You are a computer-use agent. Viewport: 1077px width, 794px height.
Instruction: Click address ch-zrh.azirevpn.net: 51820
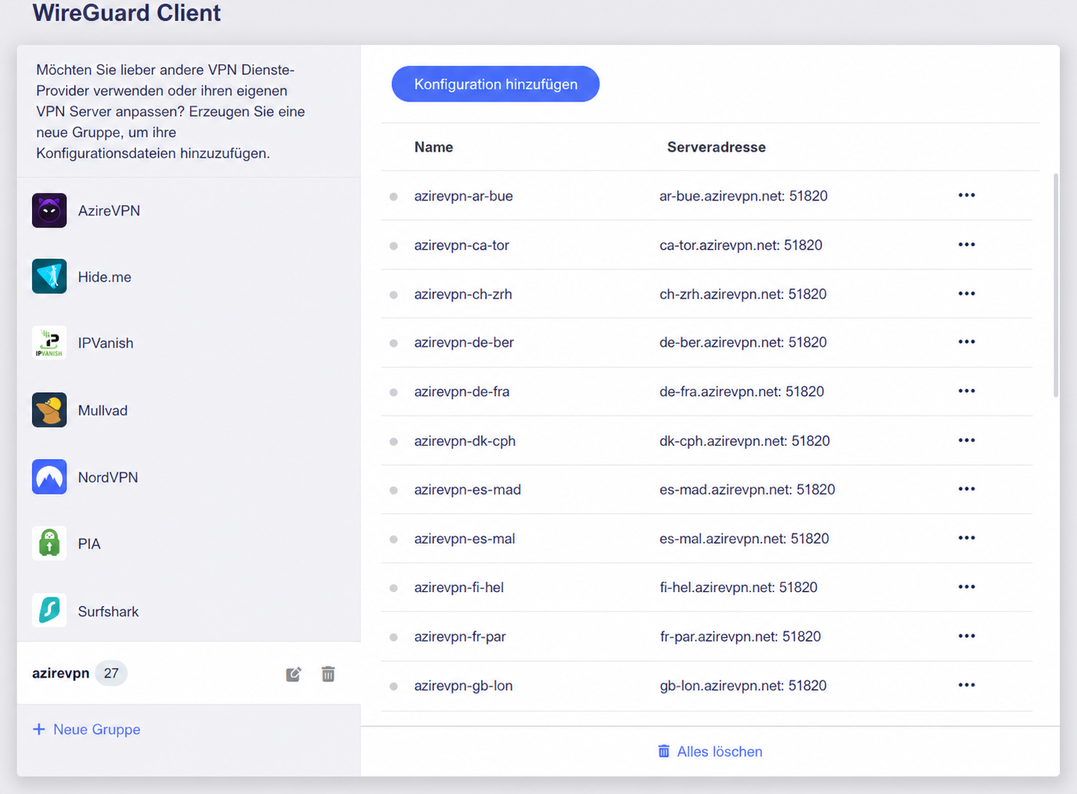point(742,294)
